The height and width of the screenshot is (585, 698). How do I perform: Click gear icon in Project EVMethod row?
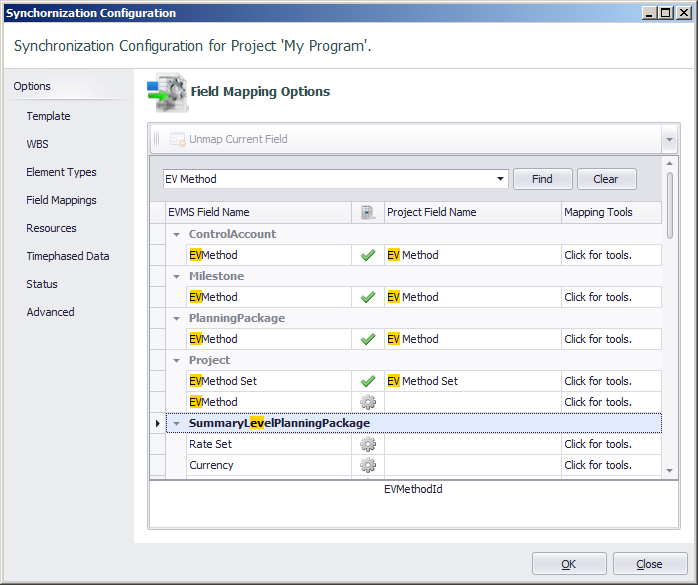click(368, 402)
